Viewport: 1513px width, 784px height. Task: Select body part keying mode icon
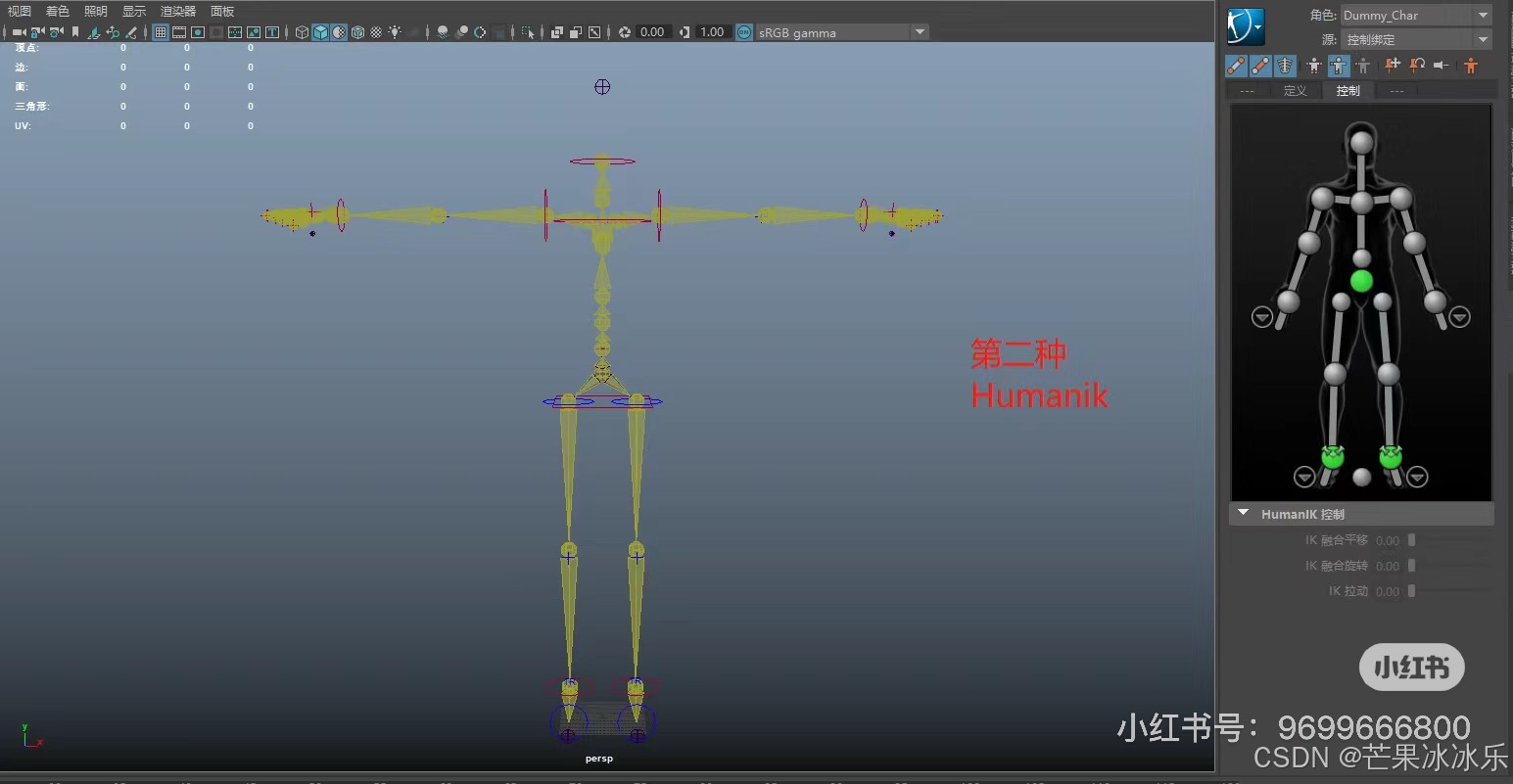click(x=1339, y=66)
